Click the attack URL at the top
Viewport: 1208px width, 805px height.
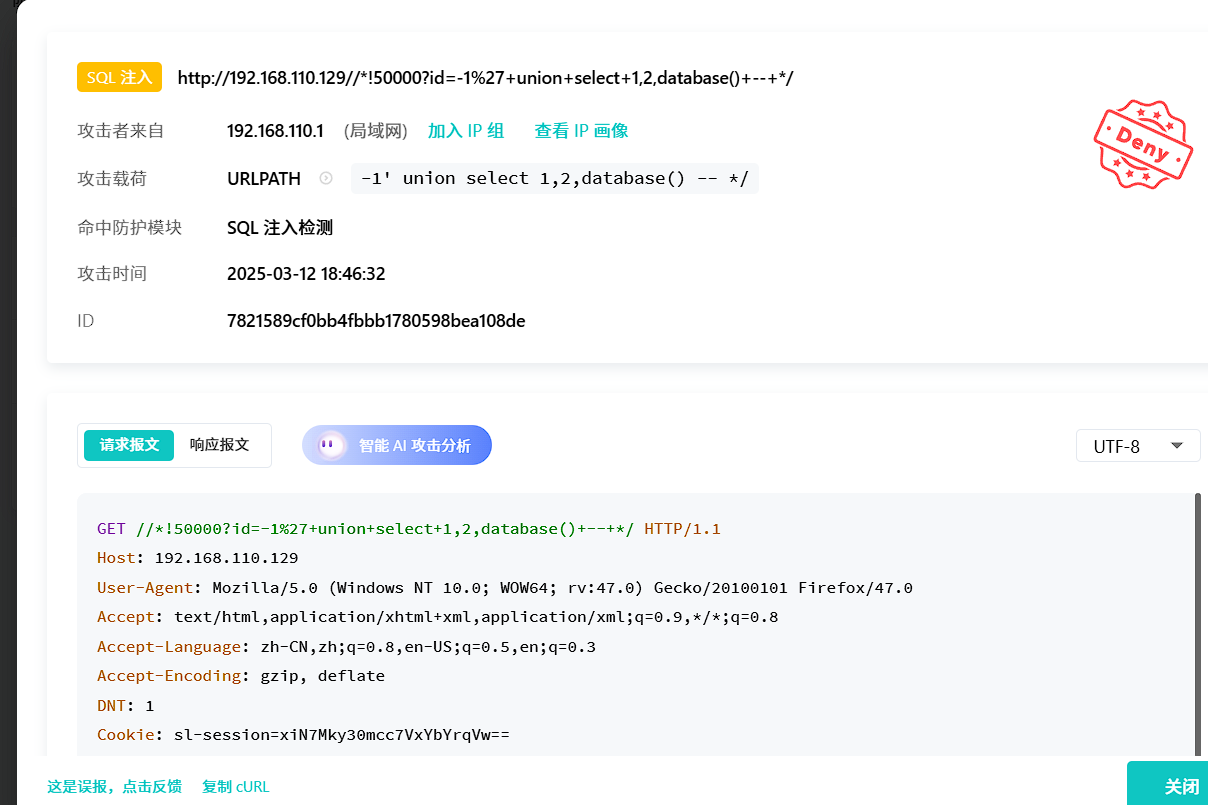click(485, 78)
